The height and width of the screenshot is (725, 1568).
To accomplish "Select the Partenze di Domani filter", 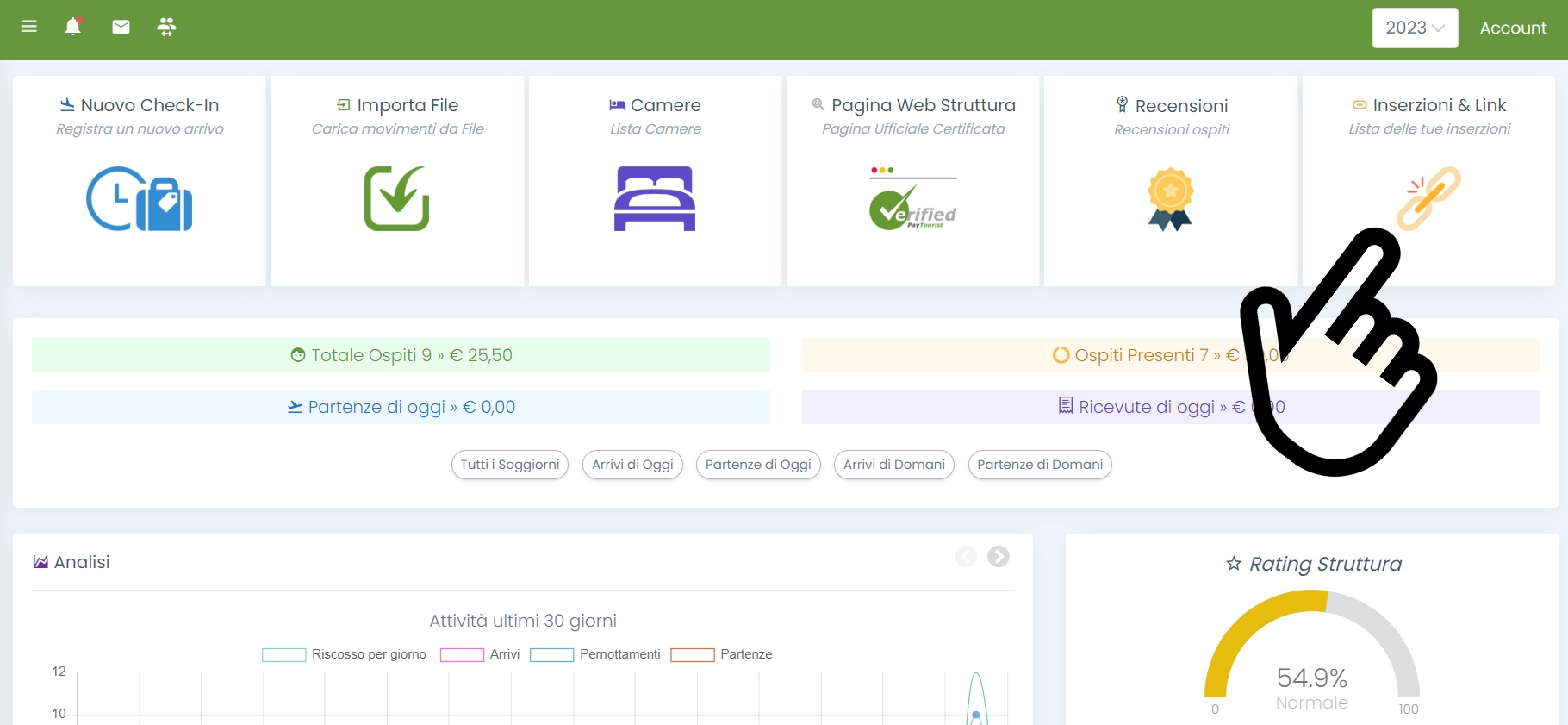I will (x=1040, y=465).
